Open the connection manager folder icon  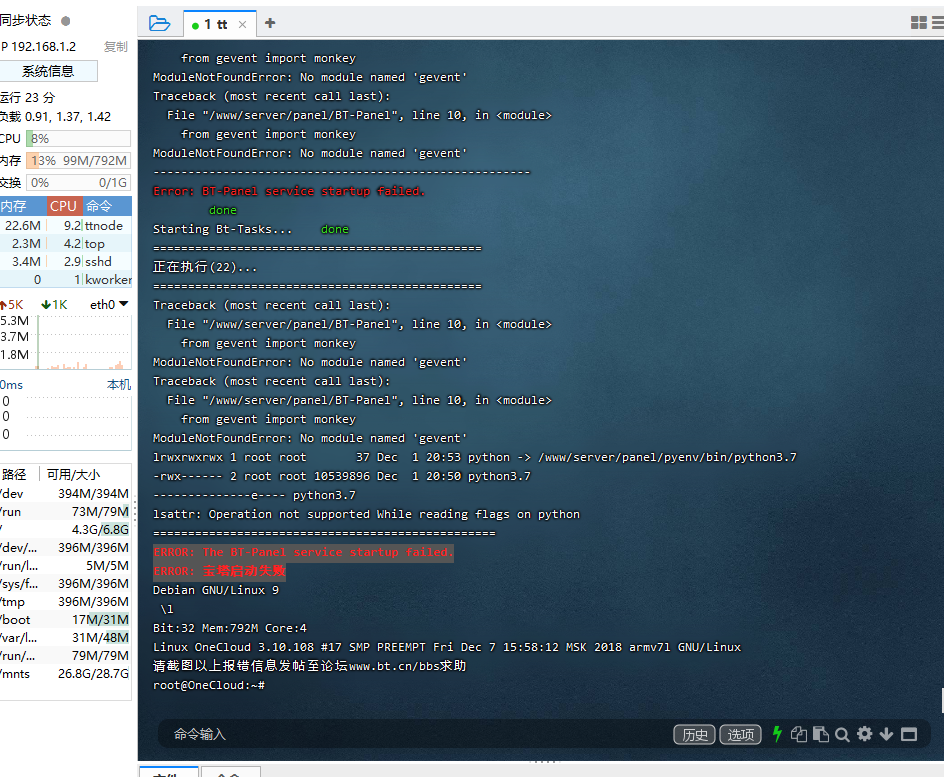click(160, 23)
